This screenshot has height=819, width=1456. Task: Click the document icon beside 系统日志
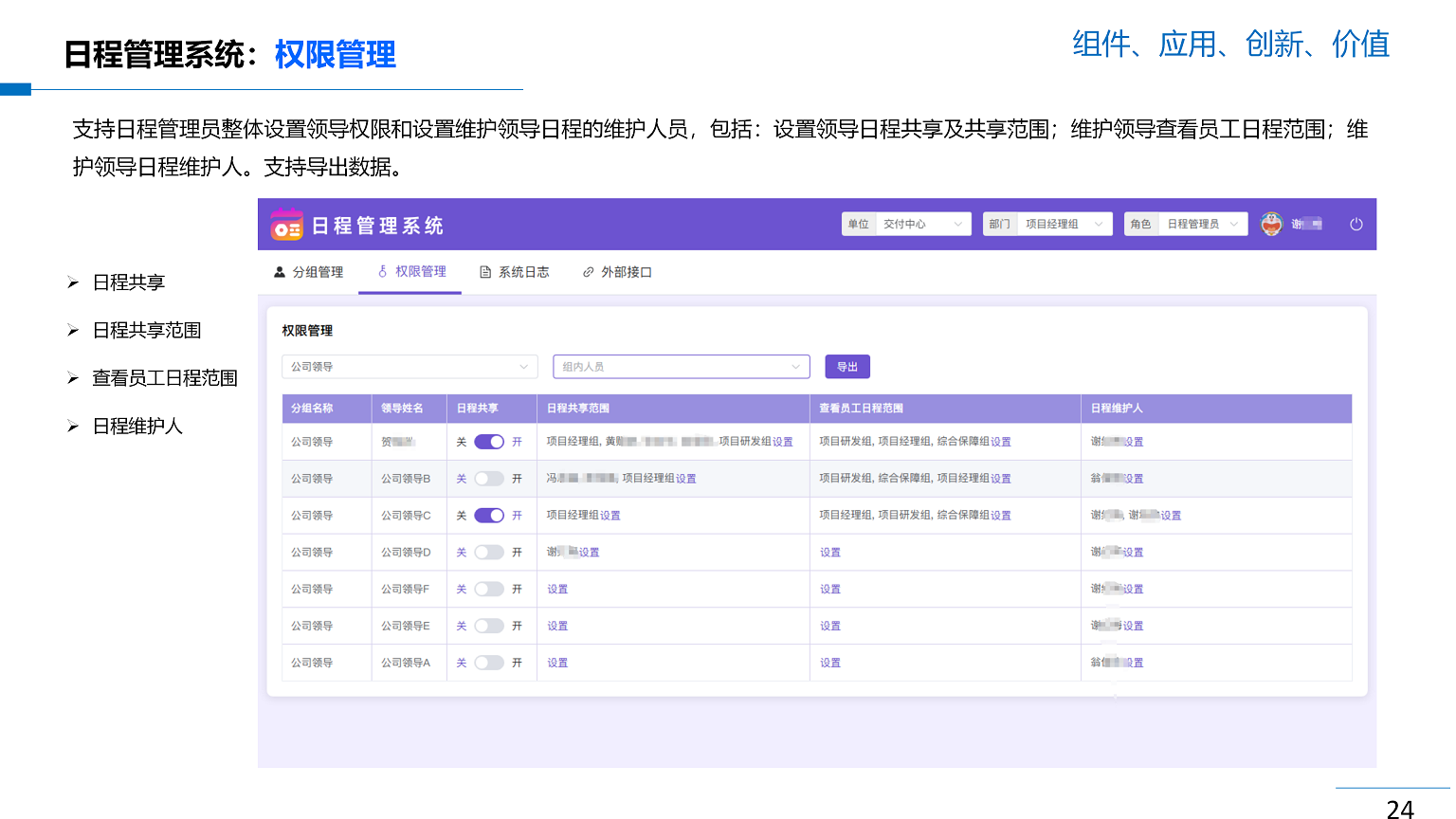[x=485, y=272]
